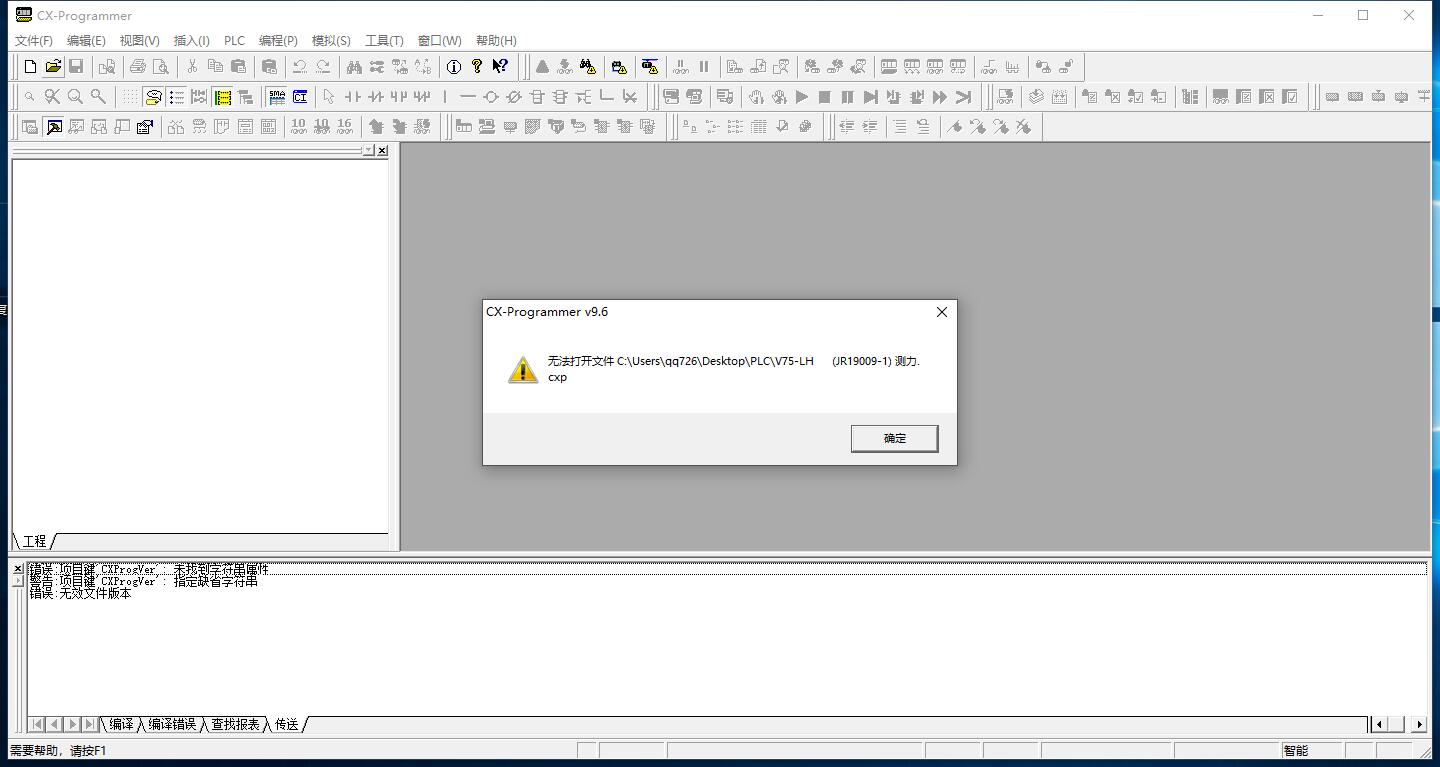This screenshot has height=767, width=1440.
Task: Click the blue CI icon in toolbar
Action: [x=300, y=97]
